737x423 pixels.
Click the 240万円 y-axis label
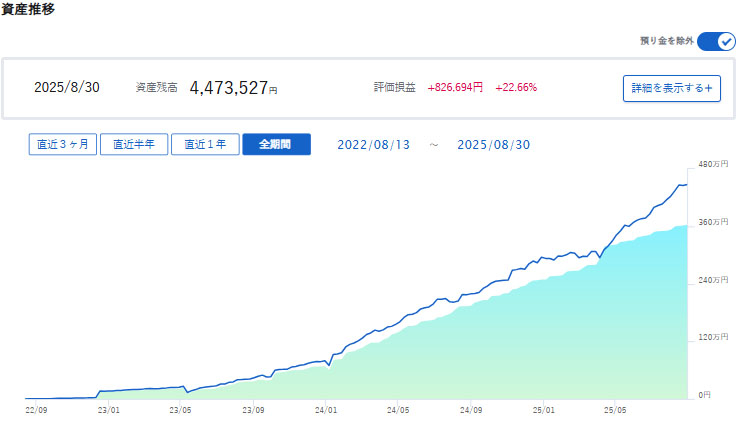[x=713, y=280]
